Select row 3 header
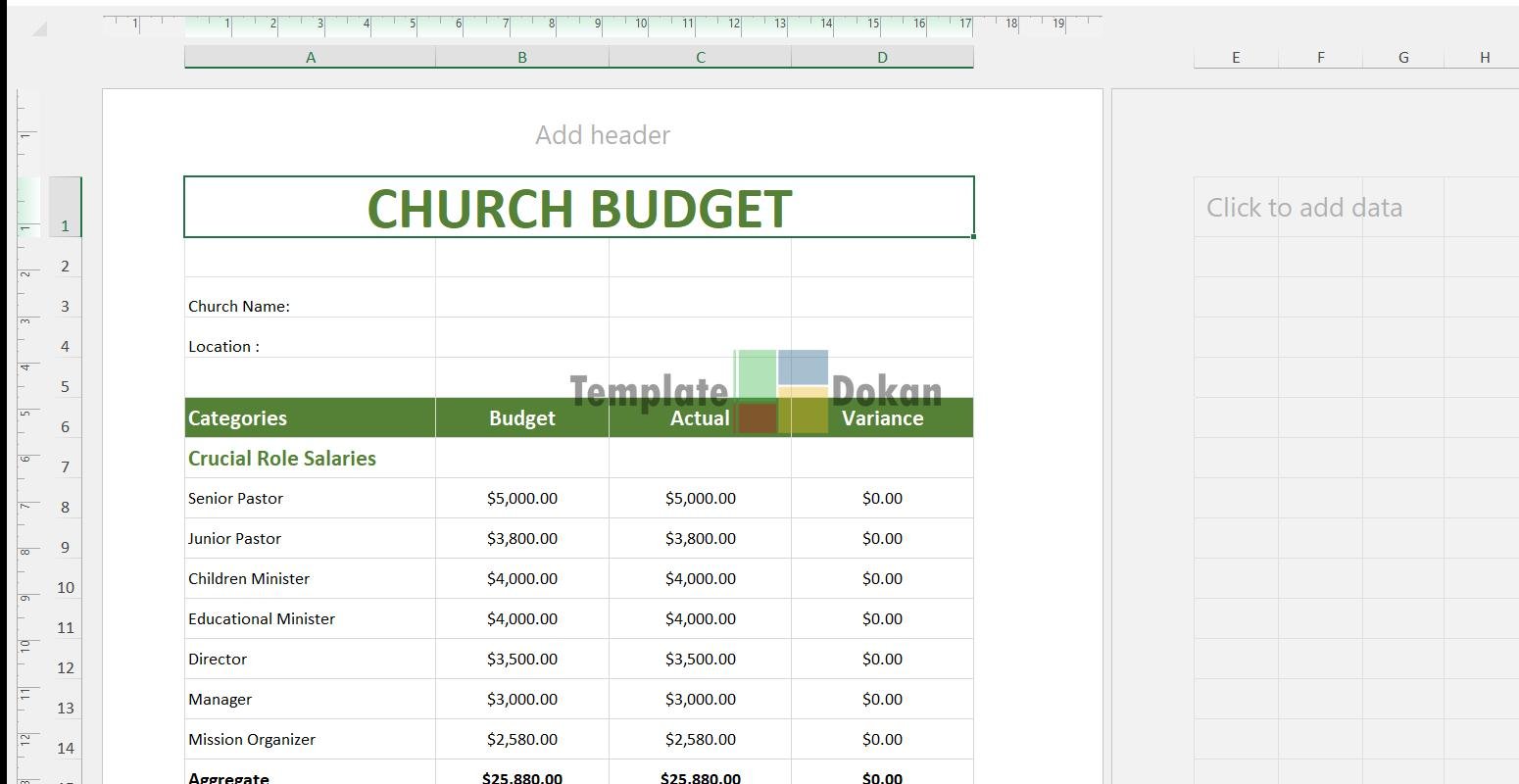 click(65, 307)
